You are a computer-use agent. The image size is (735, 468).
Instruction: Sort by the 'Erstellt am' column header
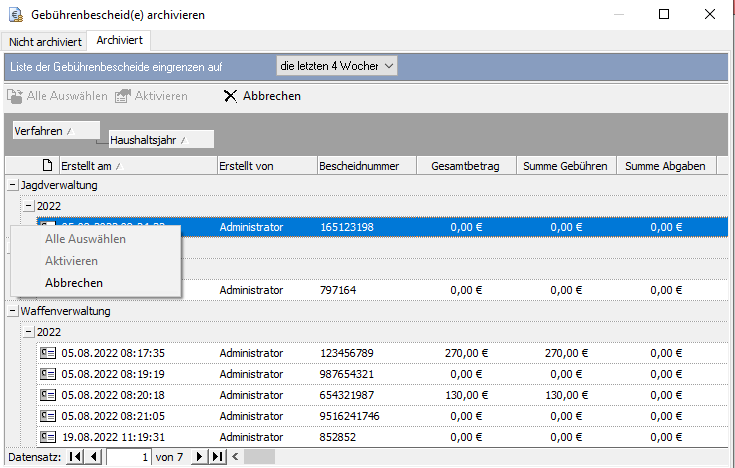(136, 166)
